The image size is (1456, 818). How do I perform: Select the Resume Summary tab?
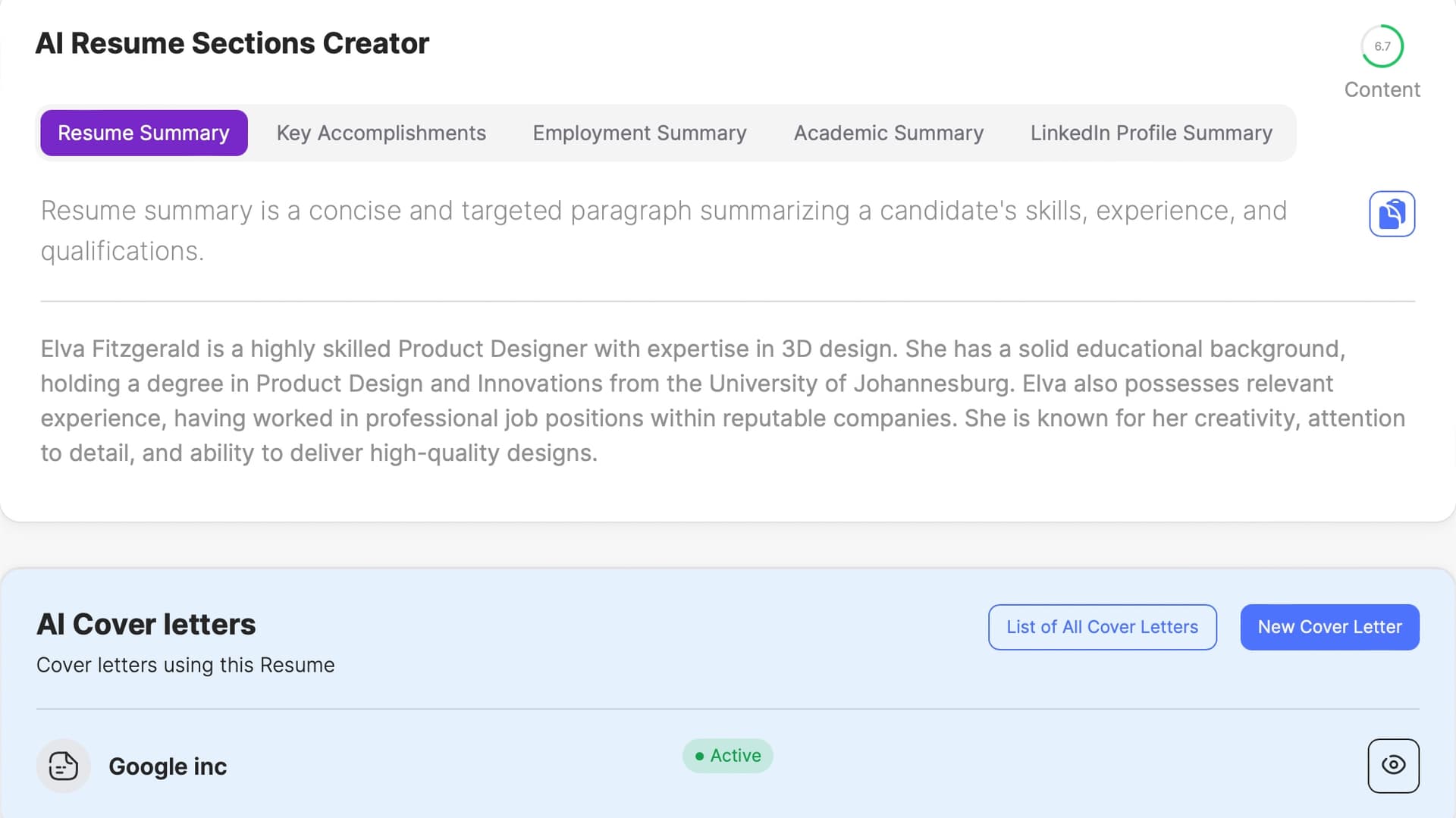click(143, 133)
